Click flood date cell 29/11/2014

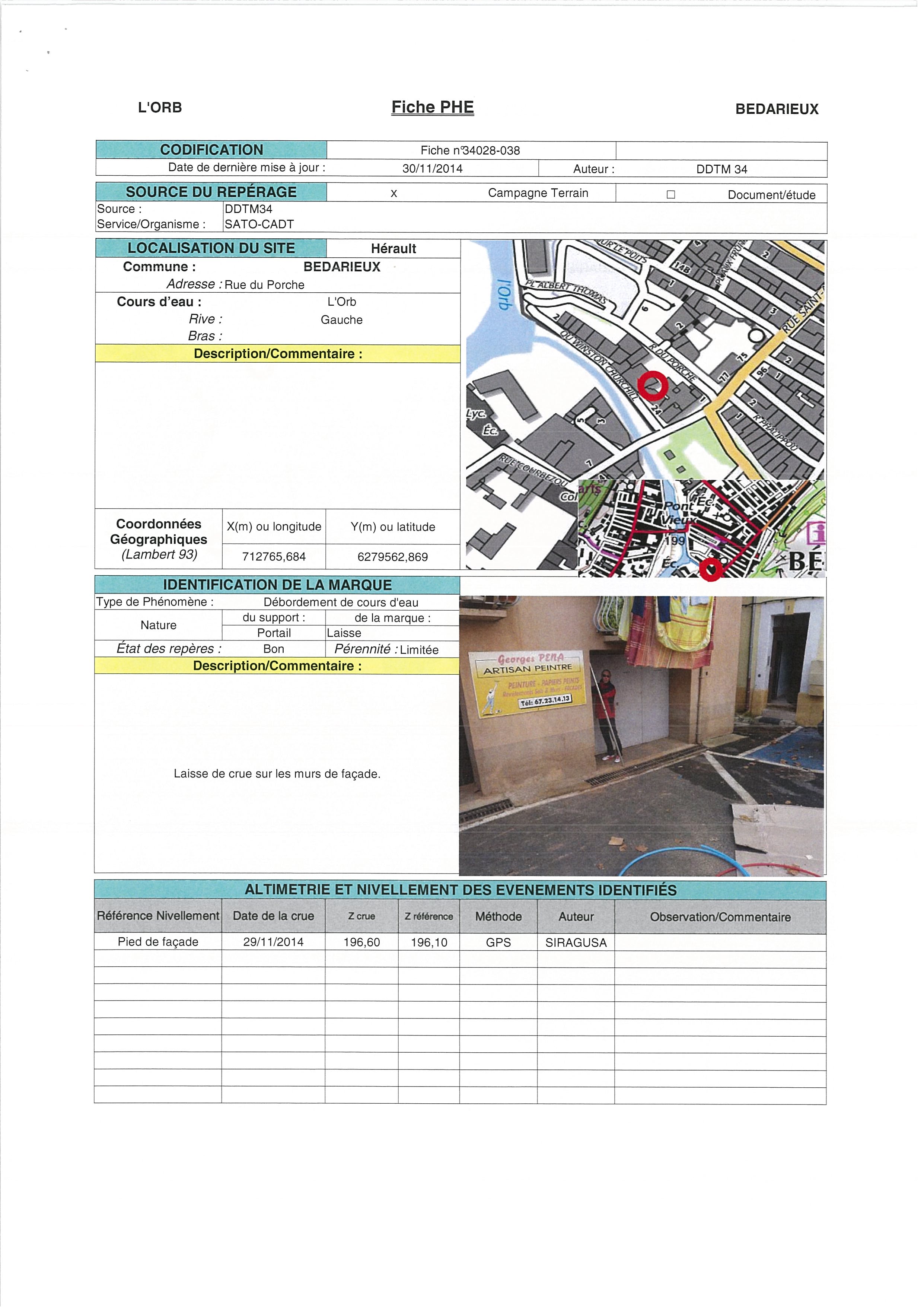coord(274,942)
